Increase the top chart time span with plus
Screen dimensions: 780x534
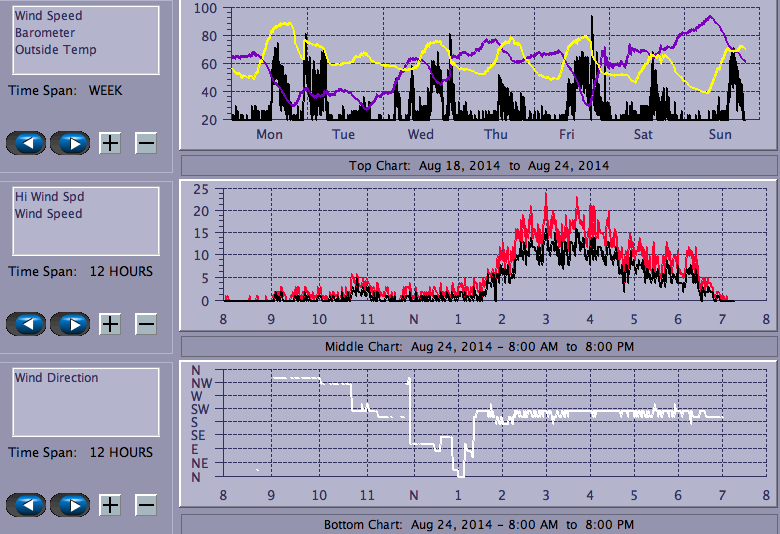pos(110,143)
